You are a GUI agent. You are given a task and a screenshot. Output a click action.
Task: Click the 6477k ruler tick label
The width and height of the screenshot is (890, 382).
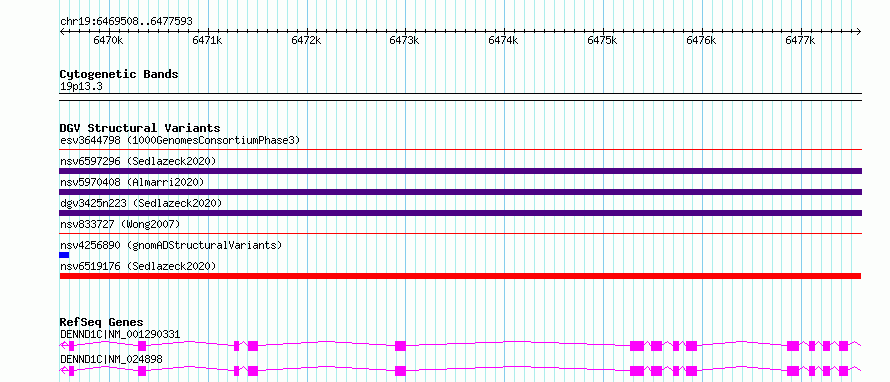tap(800, 41)
